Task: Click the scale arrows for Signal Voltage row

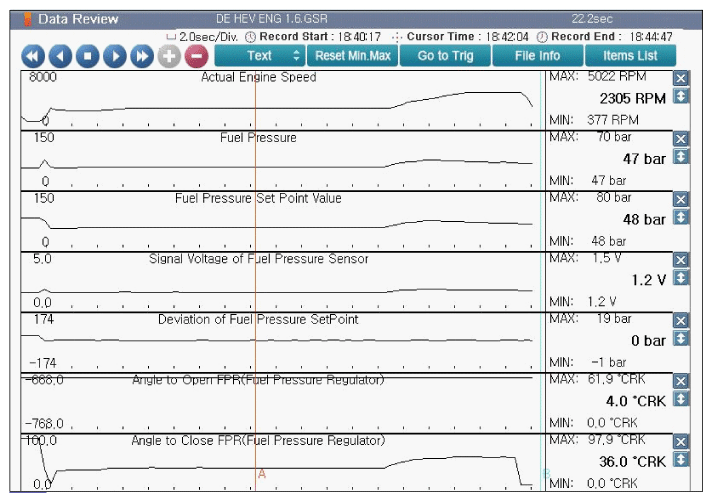Action: pos(681,278)
